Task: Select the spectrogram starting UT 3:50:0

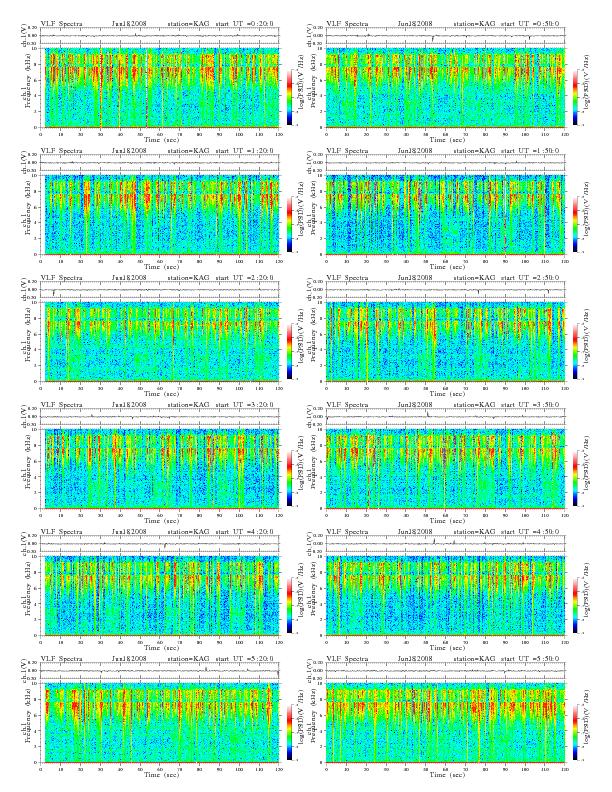Action: [x=445, y=469]
